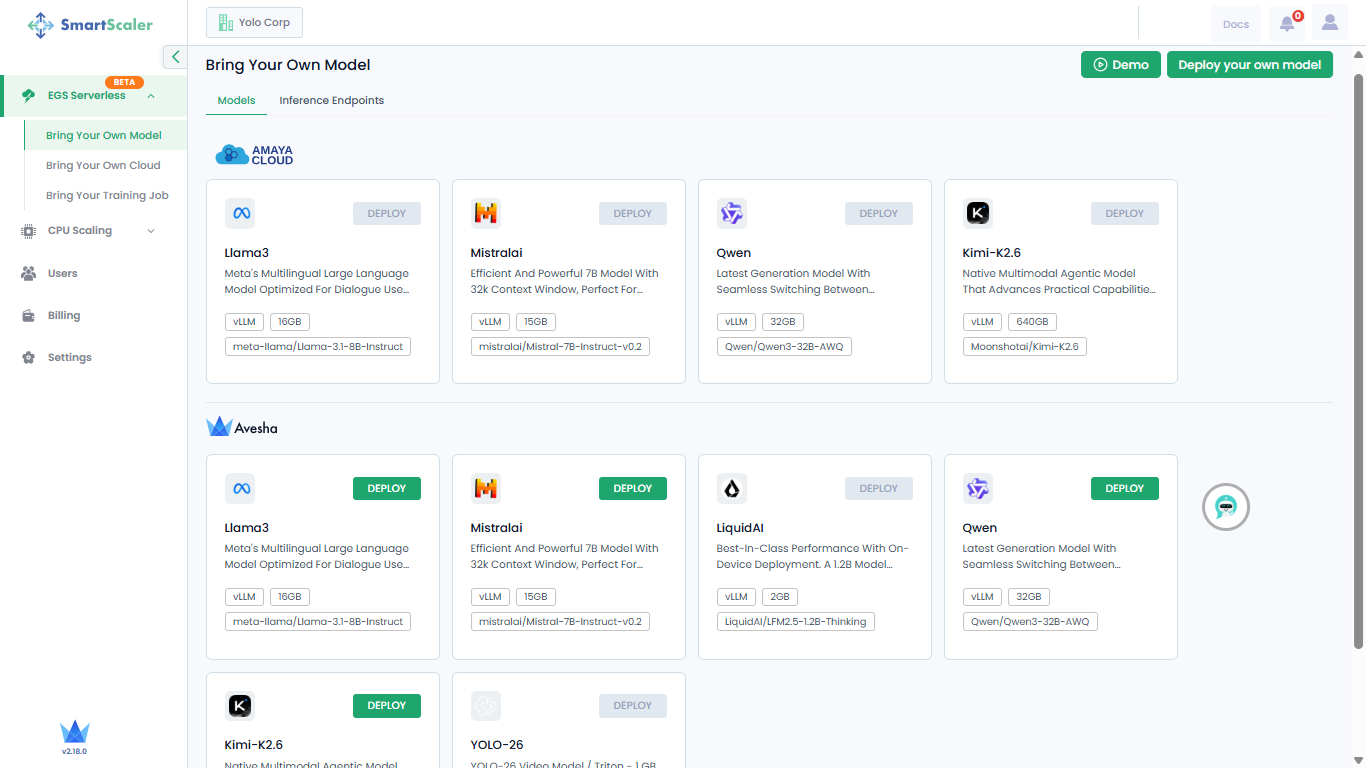Collapse the EGS Serverless menu section
This screenshot has height=768, width=1369.
tap(151, 96)
